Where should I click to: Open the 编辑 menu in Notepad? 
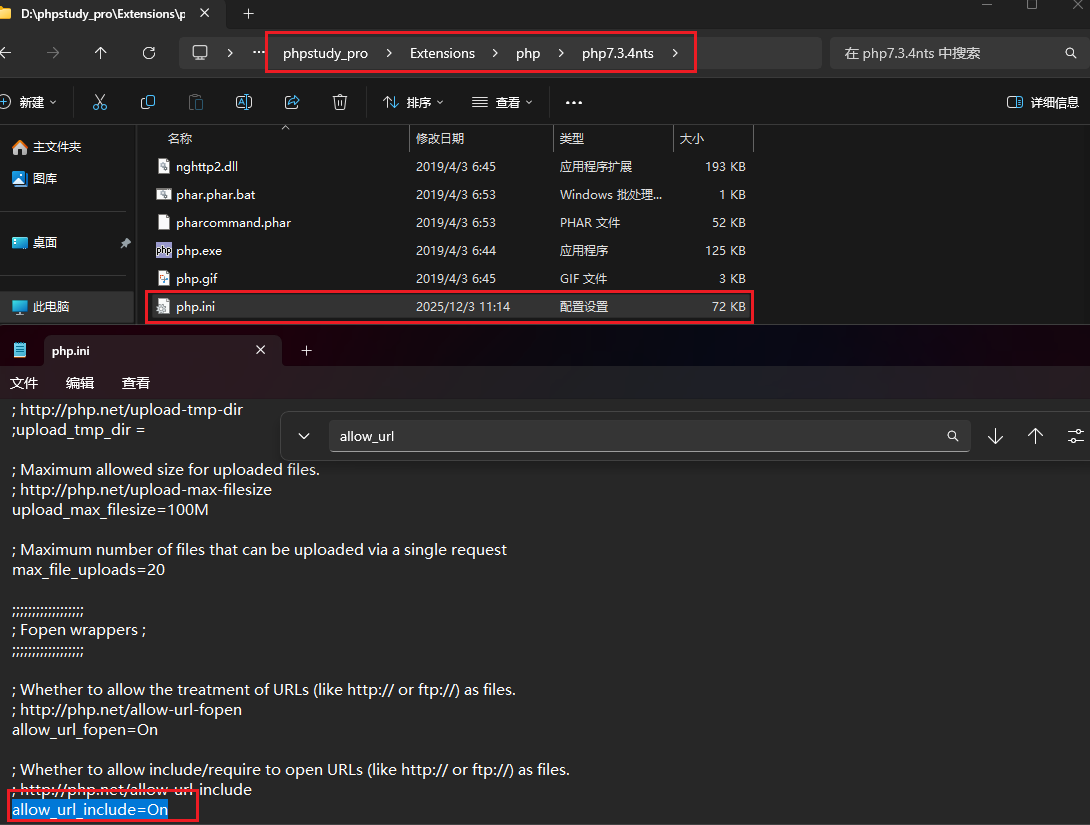coord(80,383)
